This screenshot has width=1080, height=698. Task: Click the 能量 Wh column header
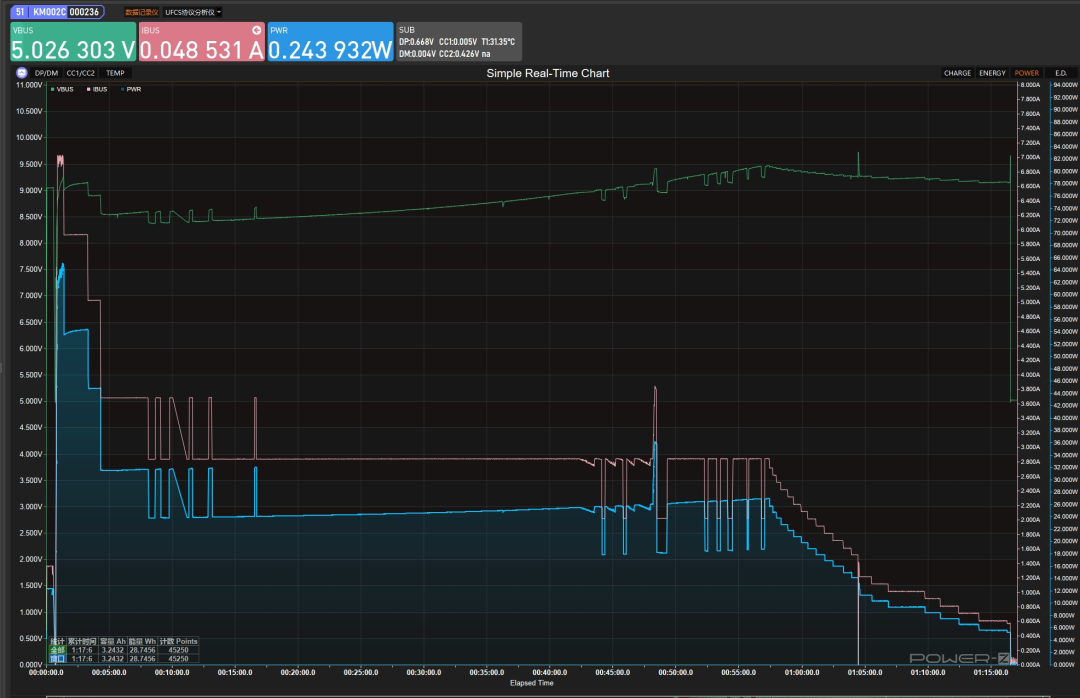[x=143, y=641]
